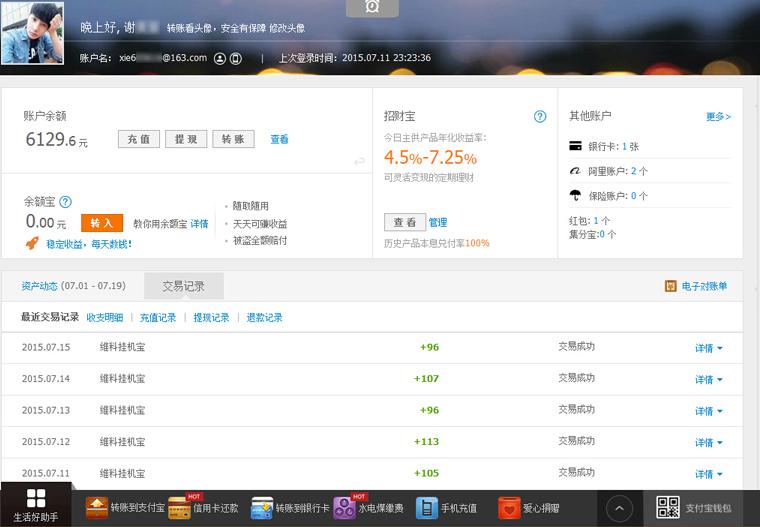The height and width of the screenshot is (527, 760).
Task: Click the +113 amount
Action: 427,442
